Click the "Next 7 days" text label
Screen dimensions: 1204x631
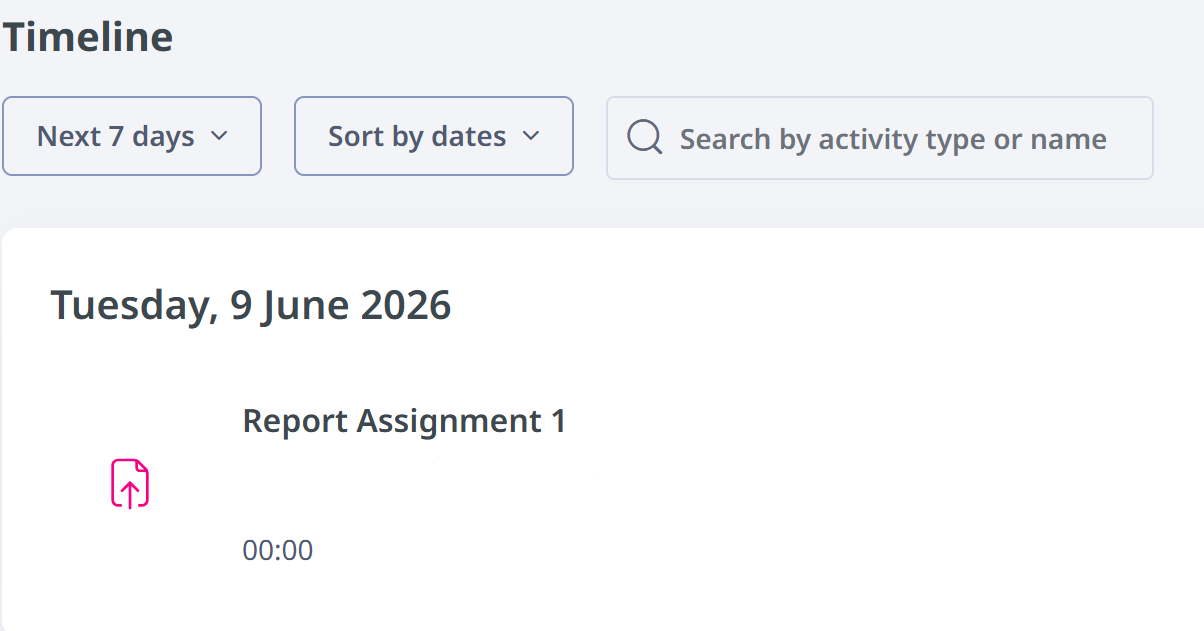116,136
